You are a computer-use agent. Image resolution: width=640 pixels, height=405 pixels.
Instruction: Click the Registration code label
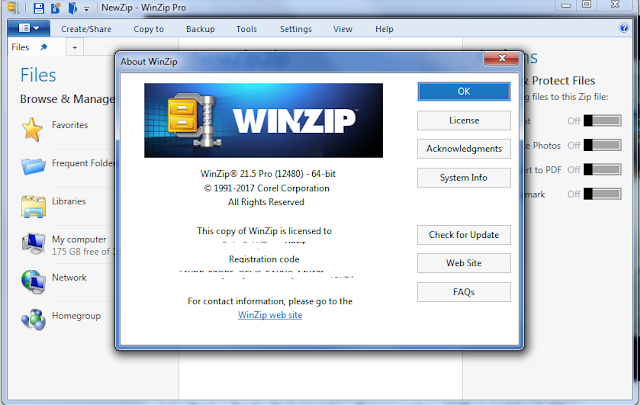(x=264, y=259)
